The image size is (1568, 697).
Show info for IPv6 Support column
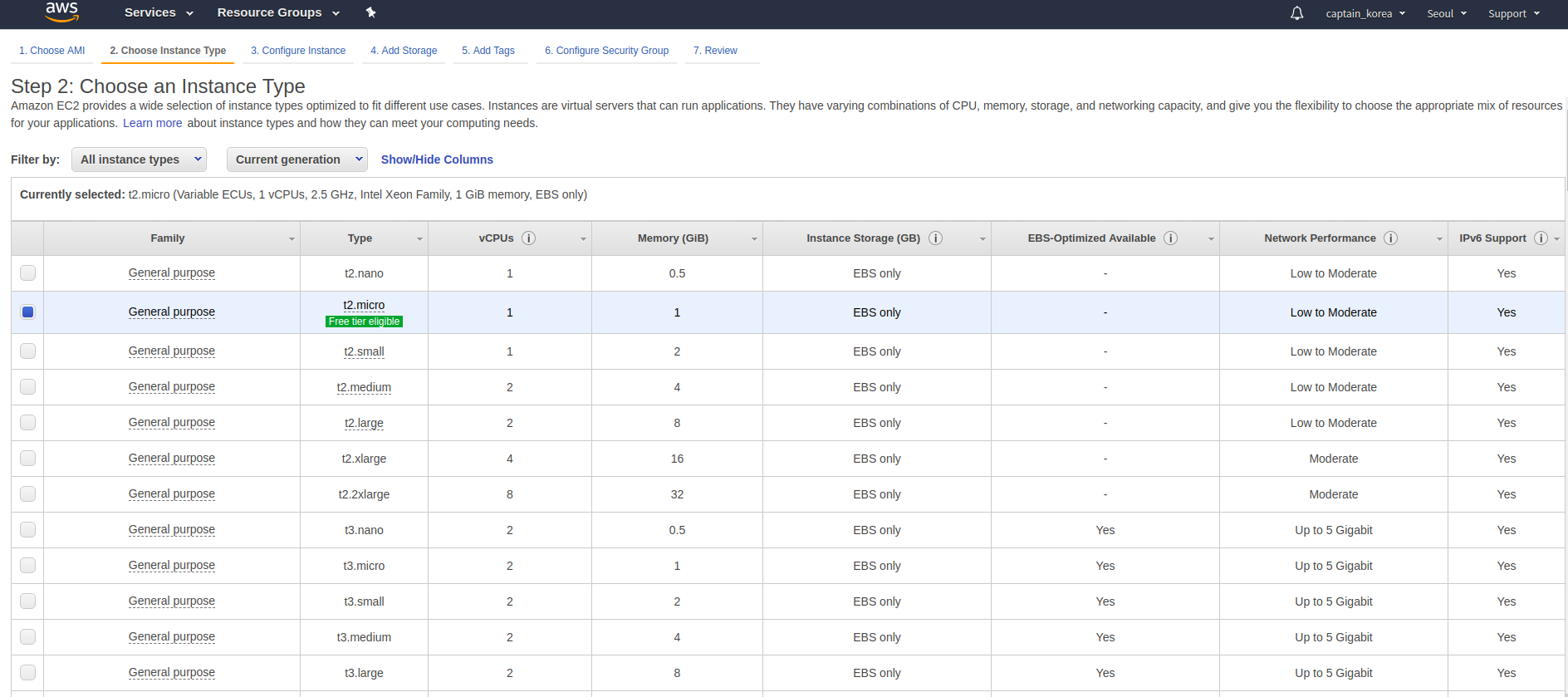click(x=1541, y=238)
